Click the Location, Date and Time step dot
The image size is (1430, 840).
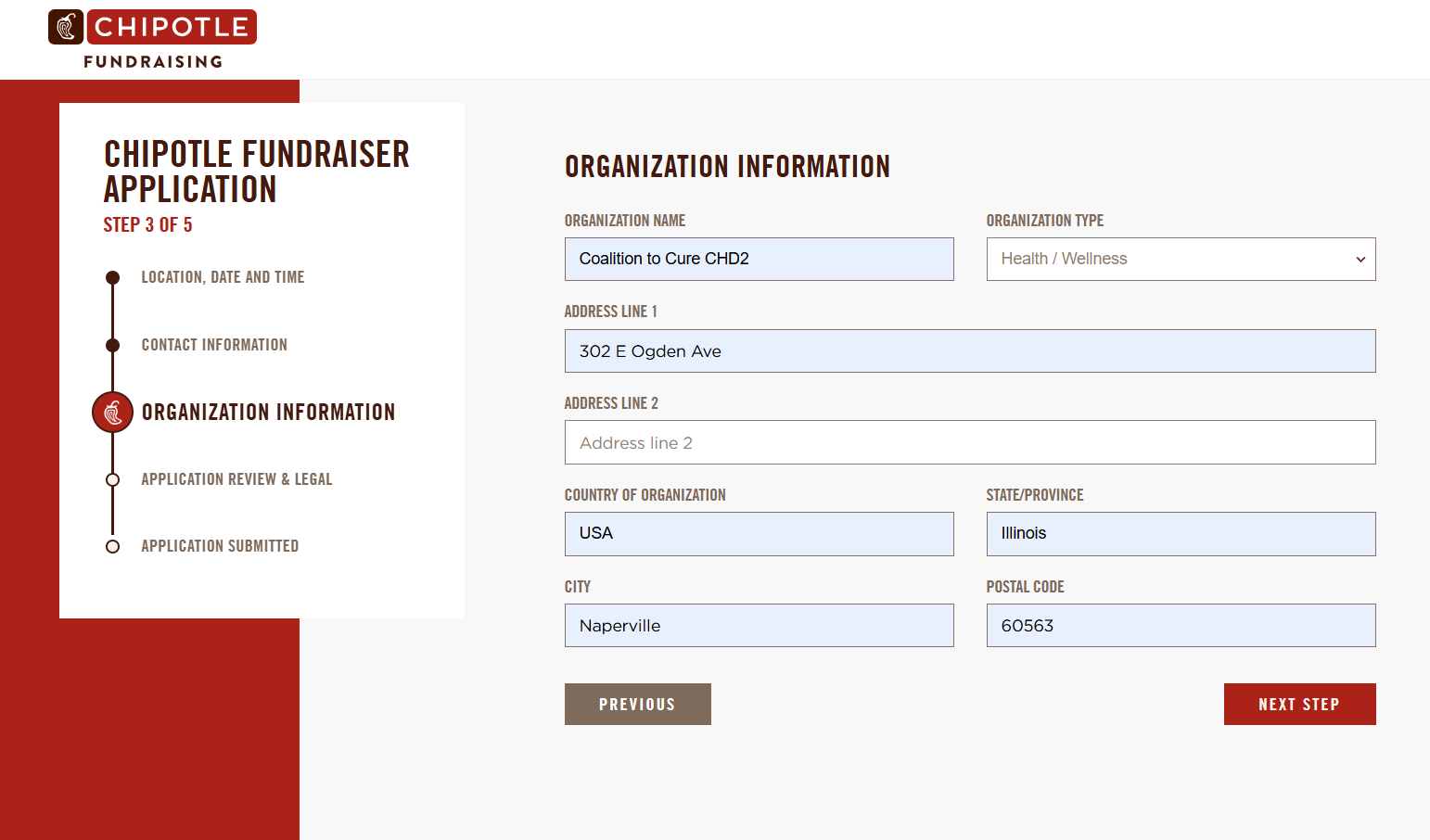[x=113, y=277]
